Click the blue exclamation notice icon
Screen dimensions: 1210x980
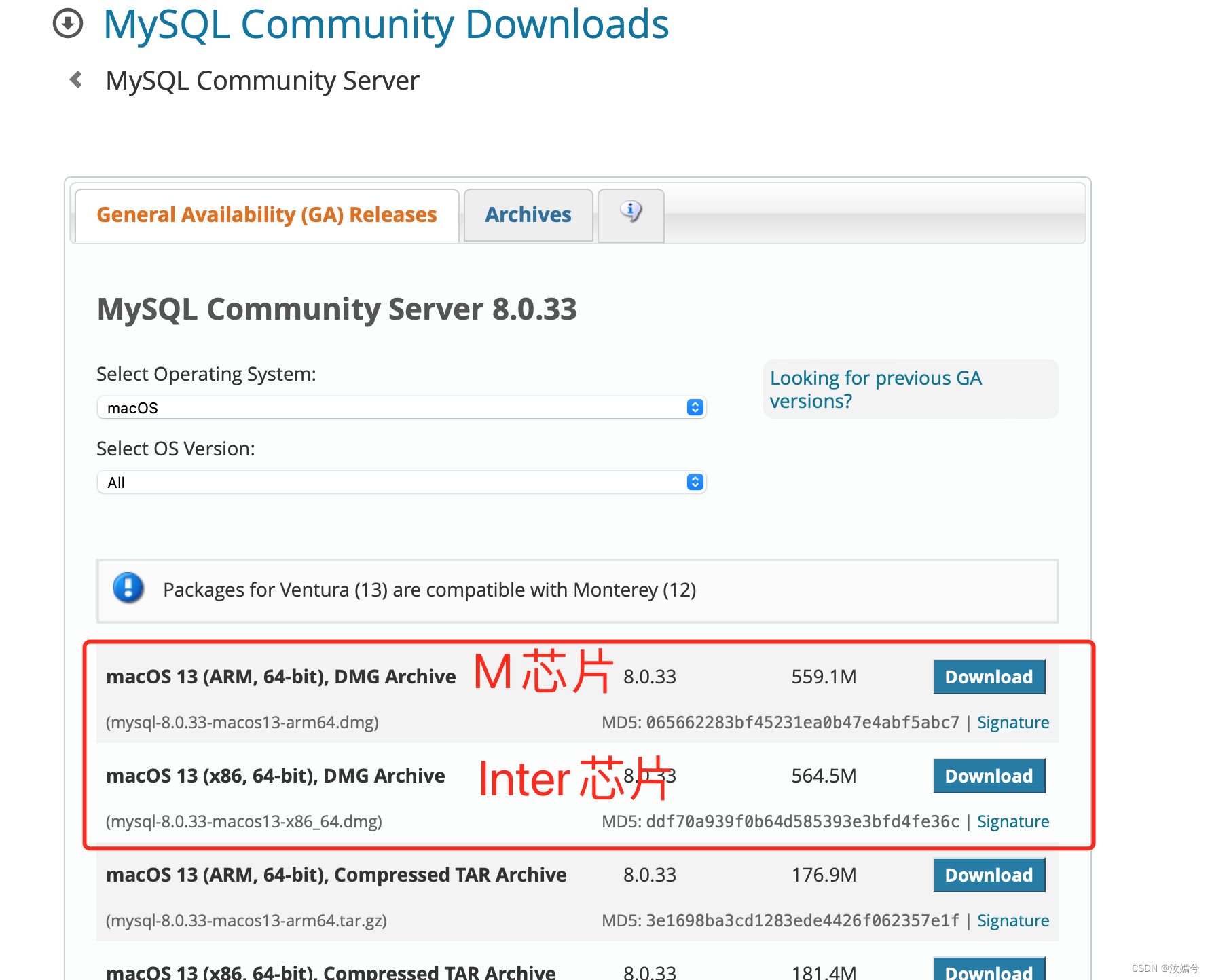pos(128,589)
